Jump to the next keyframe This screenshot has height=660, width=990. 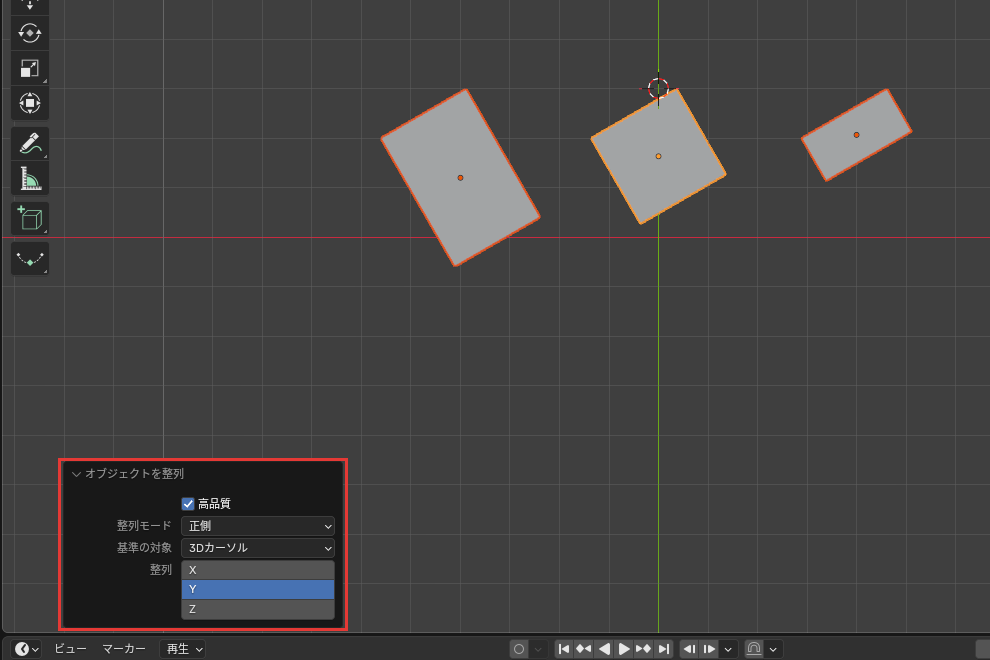(x=643, y=649)
